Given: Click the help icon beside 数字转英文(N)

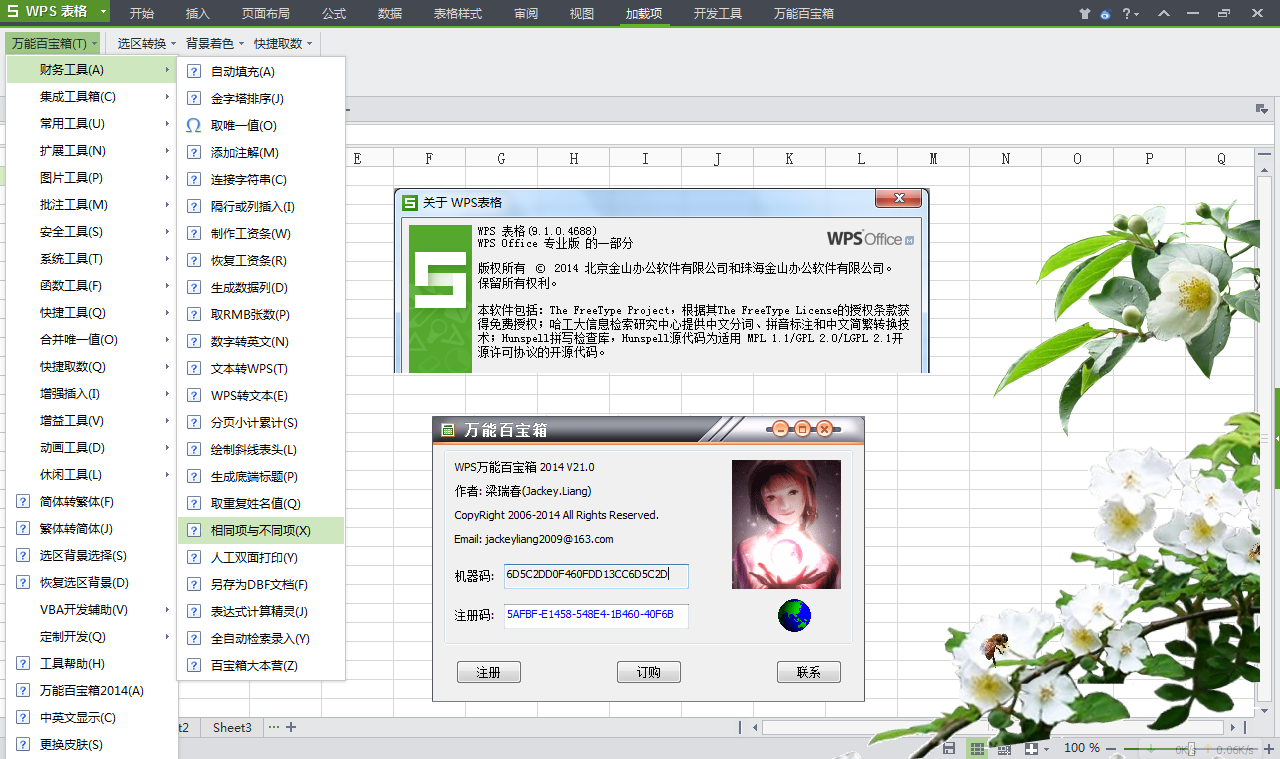Looking at the screenshot, I should pos(194,341).
